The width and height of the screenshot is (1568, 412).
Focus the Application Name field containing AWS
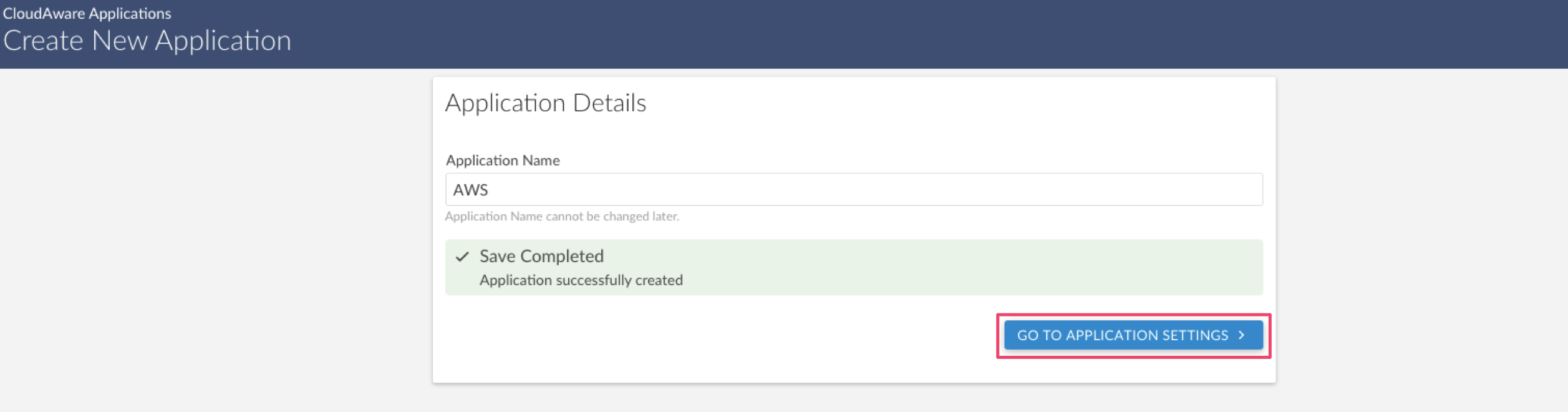pos(854,189)
